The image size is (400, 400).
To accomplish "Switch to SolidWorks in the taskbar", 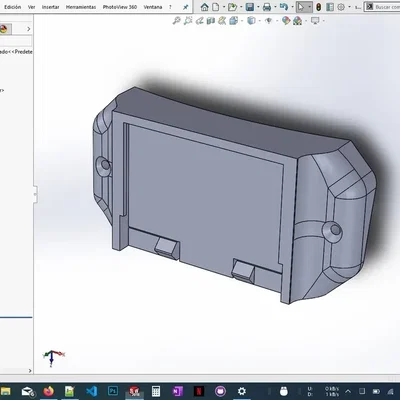I will tap(134, 391).
